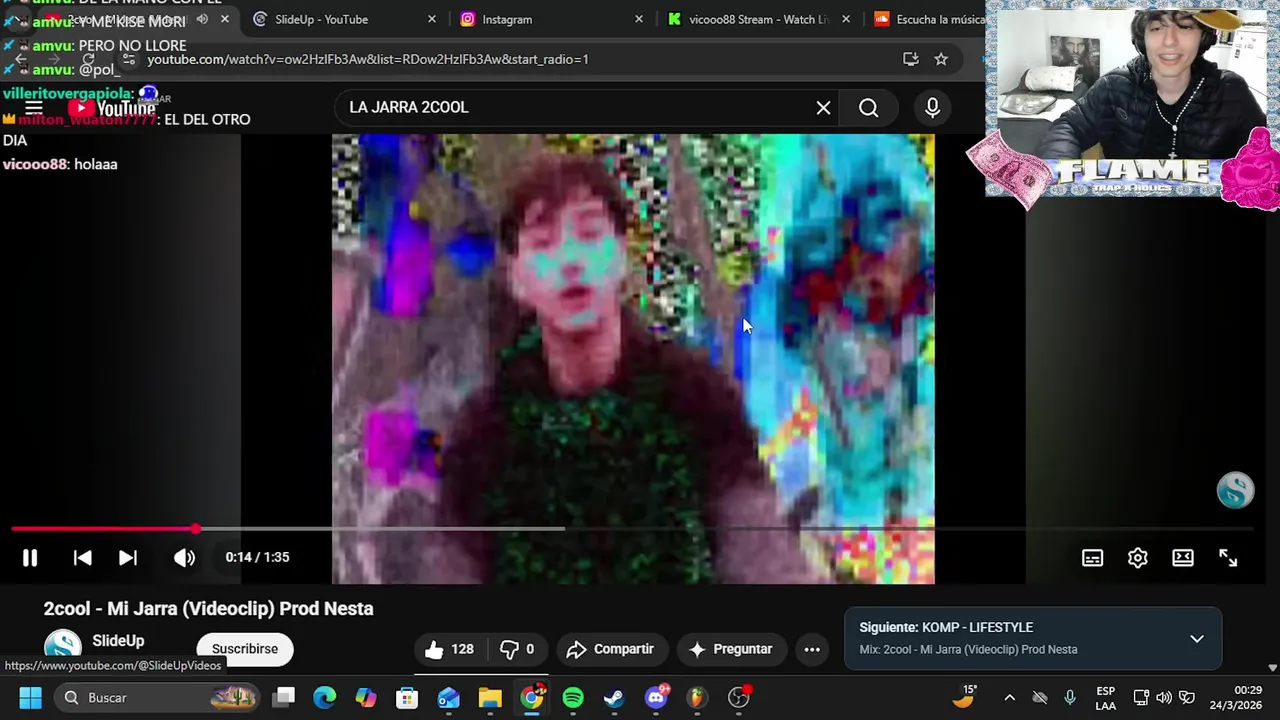The width and height of the screenshot is (1280, 720).
Task: Show hidden system tray icons chevron
Action: 1009,698
